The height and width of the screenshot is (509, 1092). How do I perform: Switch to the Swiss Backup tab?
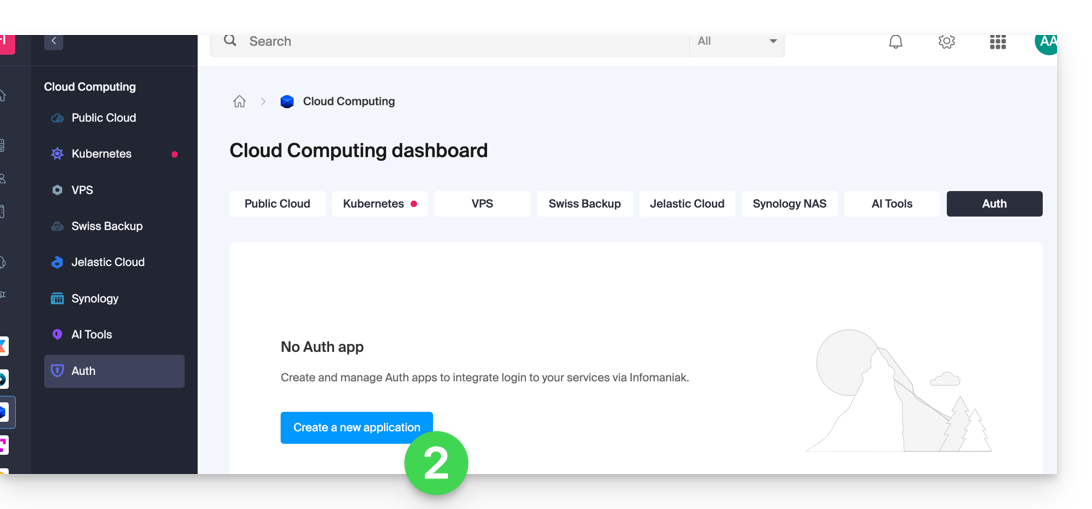(x=584, y=204)
